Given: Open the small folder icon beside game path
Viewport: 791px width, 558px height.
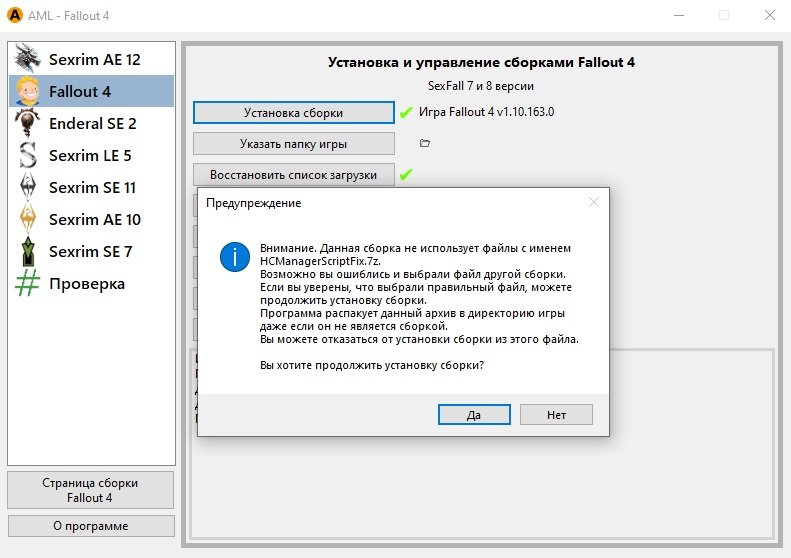Looking at the screenshot, I should [x=425, y=144].
